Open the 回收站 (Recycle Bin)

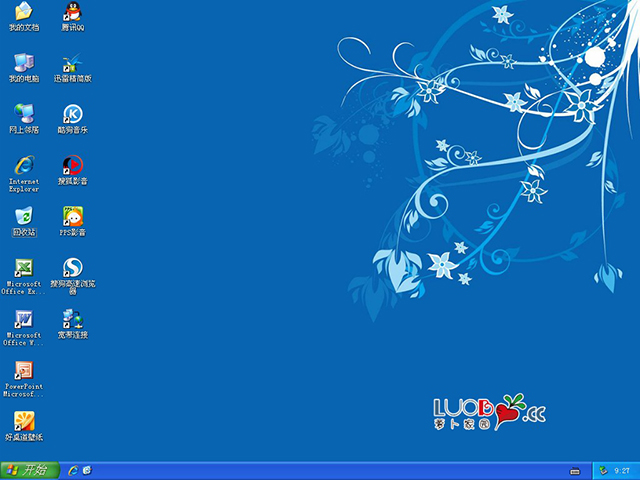pos(23,216)
